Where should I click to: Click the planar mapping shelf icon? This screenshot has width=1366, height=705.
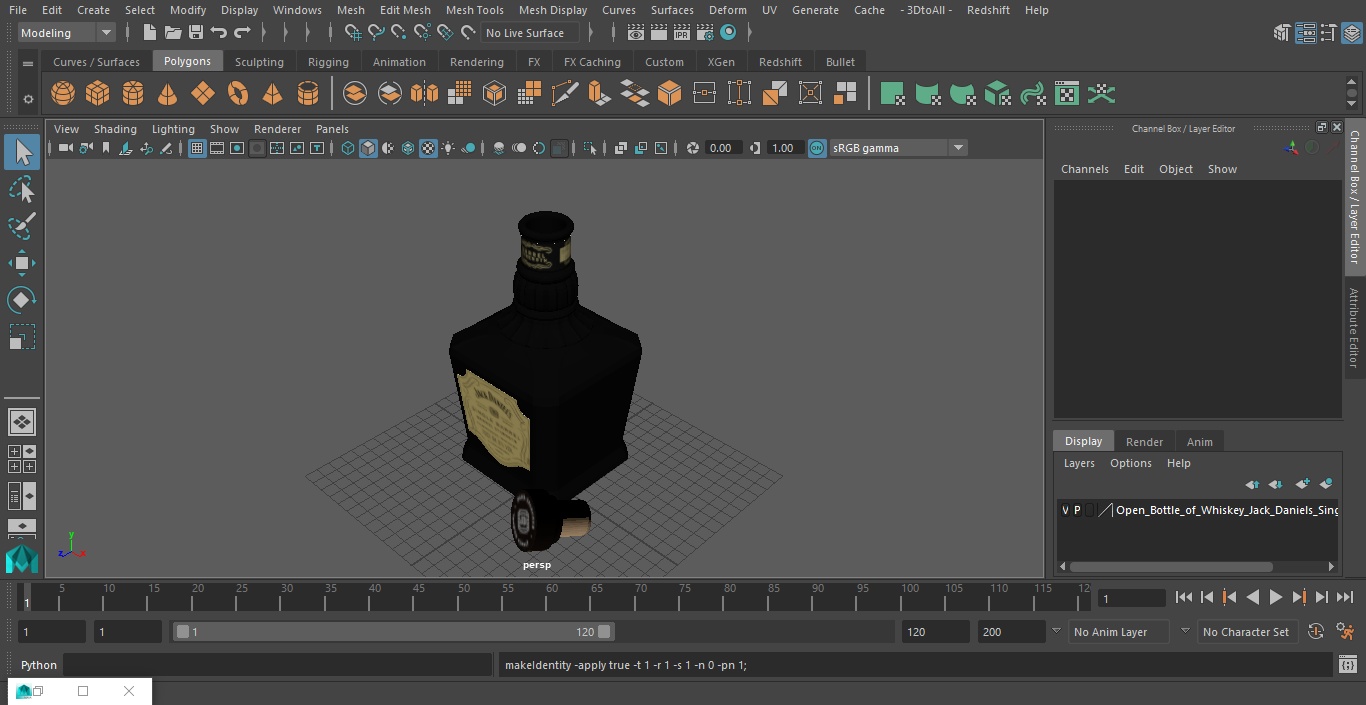click(x=892, y=94)
